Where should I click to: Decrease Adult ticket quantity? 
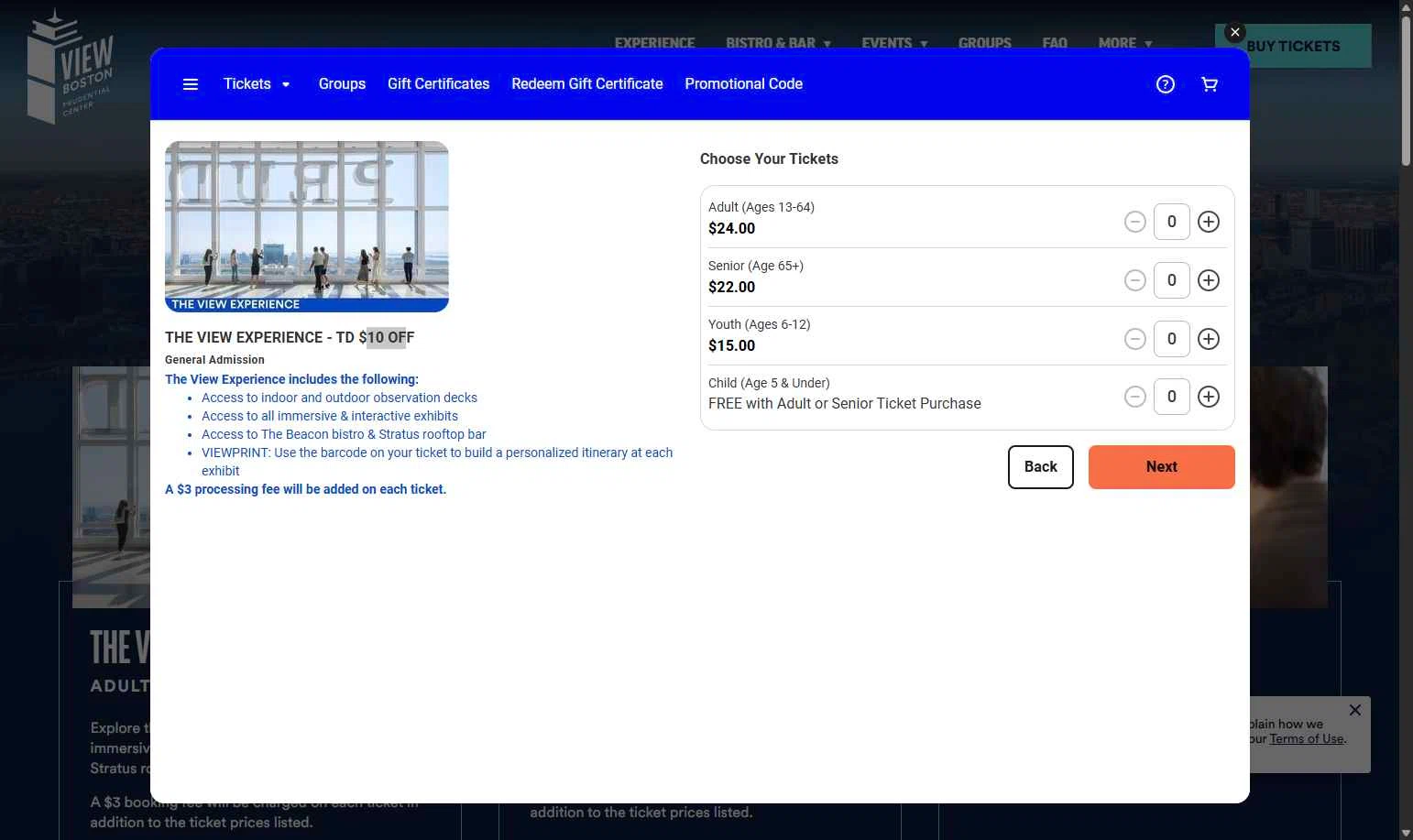point(1135,222)
